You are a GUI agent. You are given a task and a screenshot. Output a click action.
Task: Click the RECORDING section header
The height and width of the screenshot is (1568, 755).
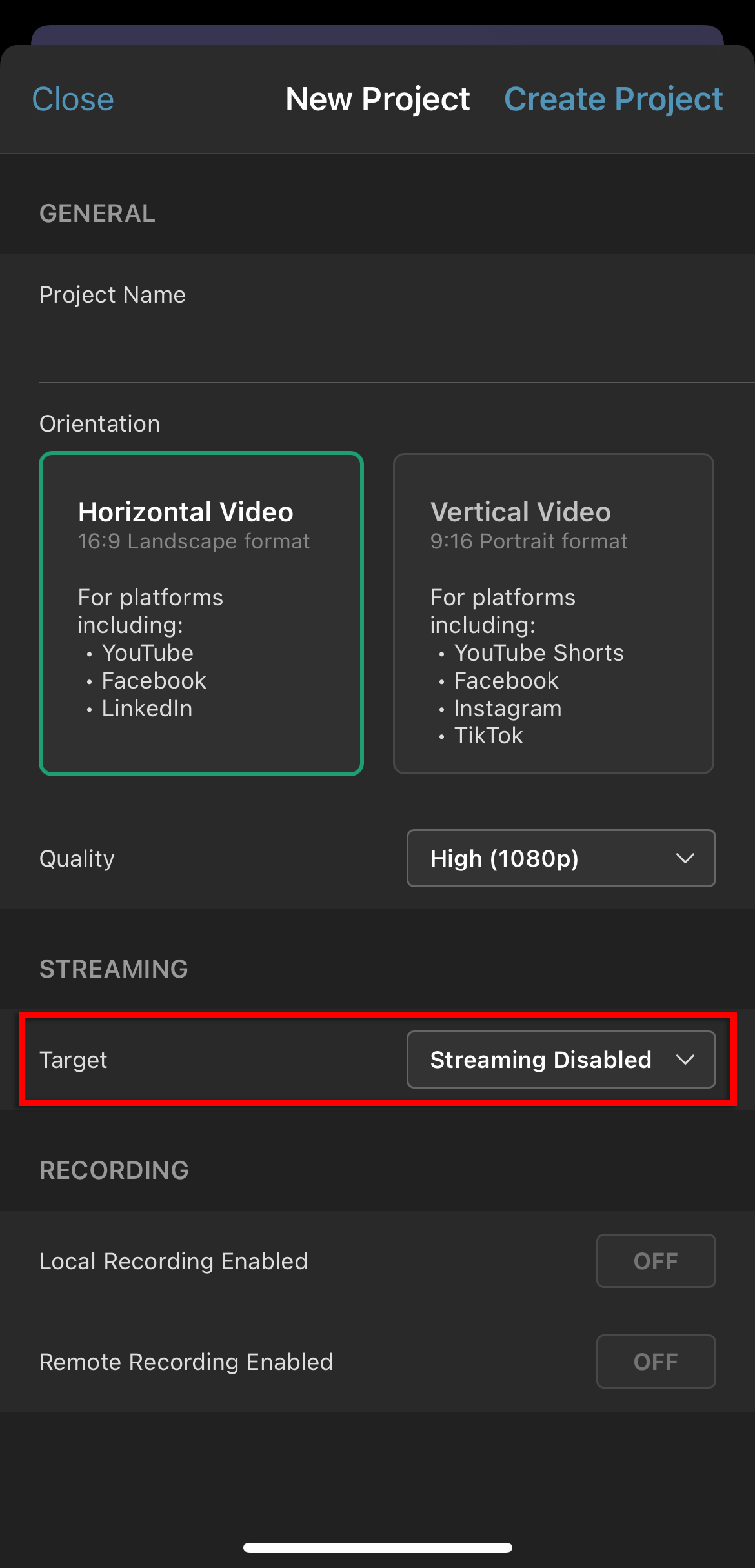(x=114, y=1170)
